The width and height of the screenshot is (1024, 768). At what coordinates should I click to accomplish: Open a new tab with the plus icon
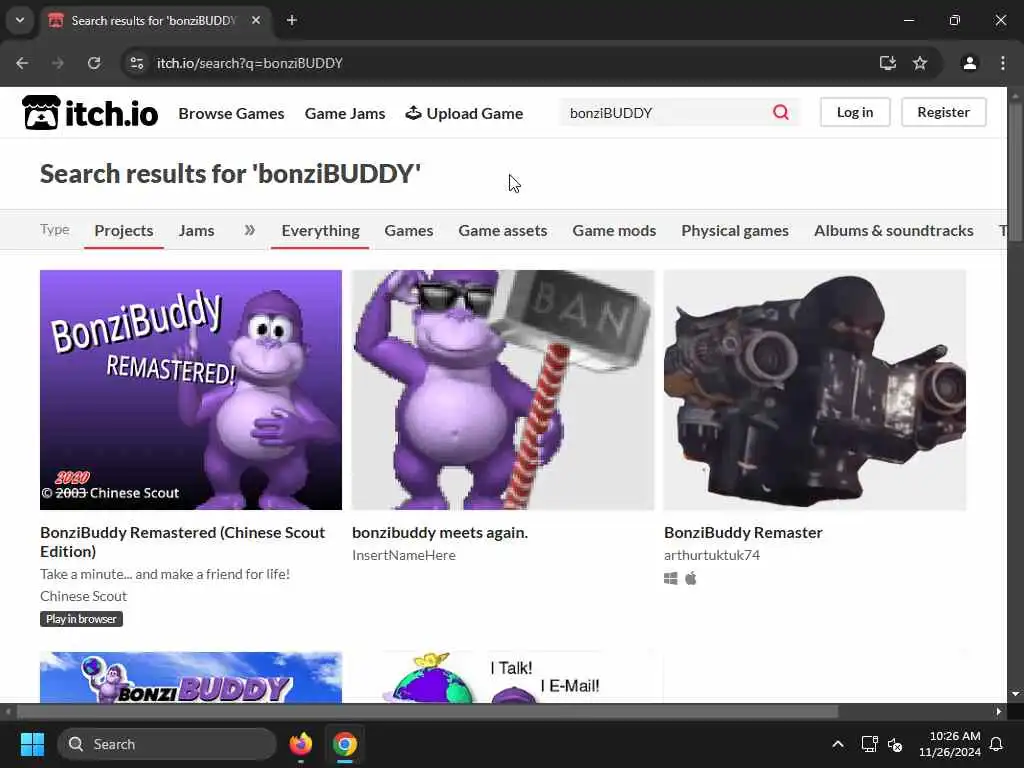point(292,20)
